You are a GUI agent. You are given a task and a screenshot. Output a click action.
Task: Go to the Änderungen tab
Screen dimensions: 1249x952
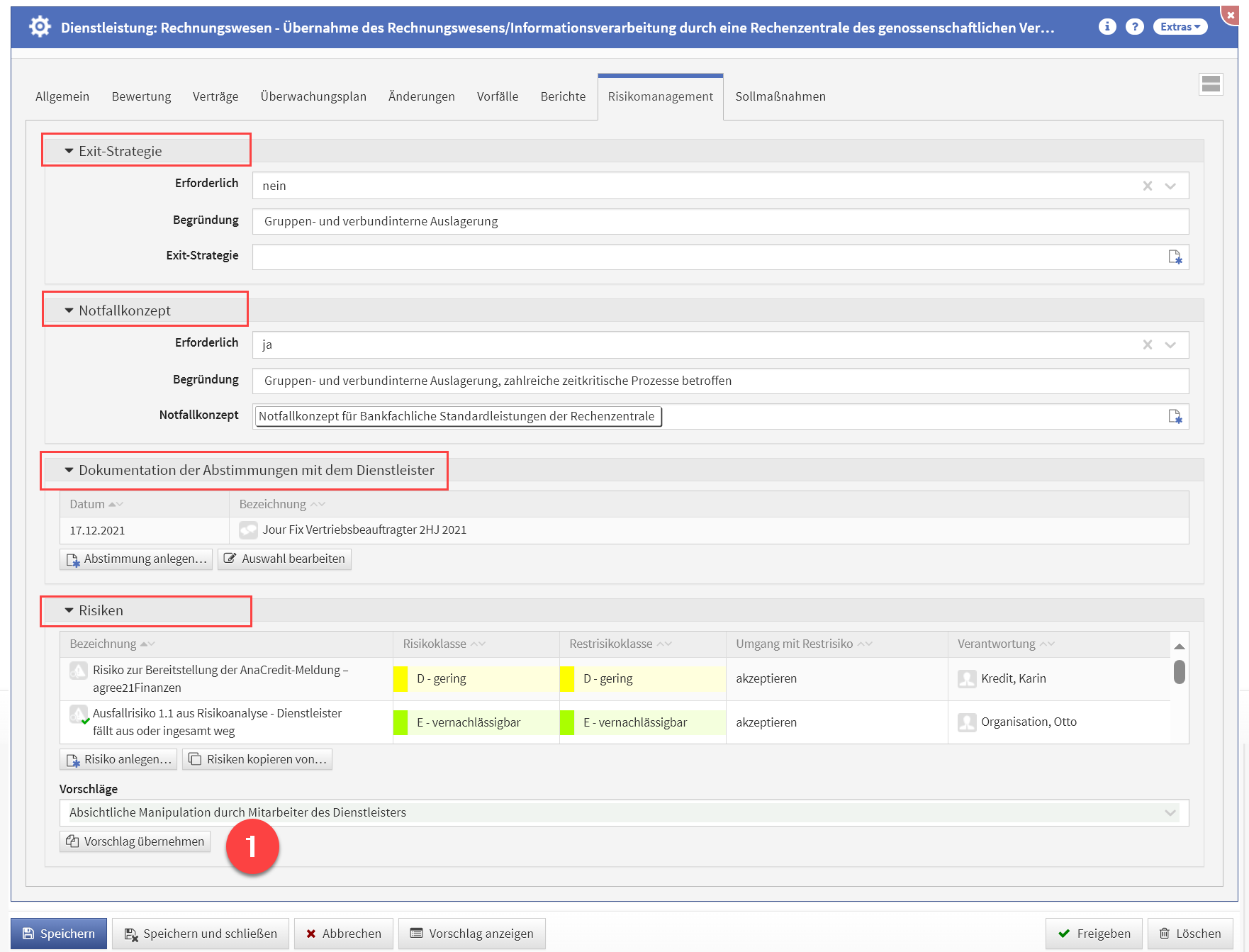point(422,96)
